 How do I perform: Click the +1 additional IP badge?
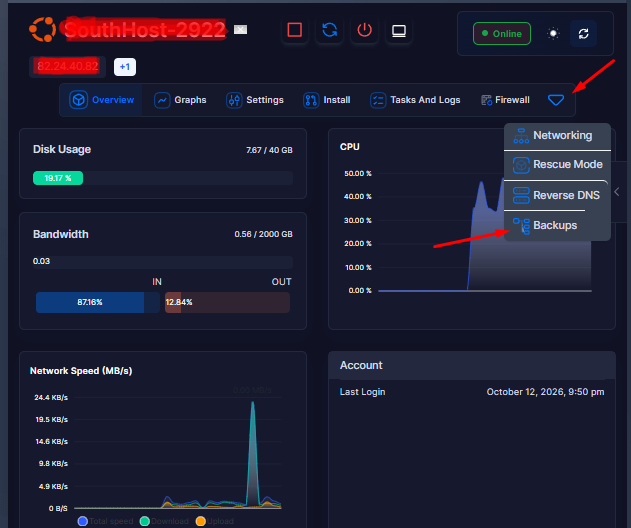pos(125,67)
